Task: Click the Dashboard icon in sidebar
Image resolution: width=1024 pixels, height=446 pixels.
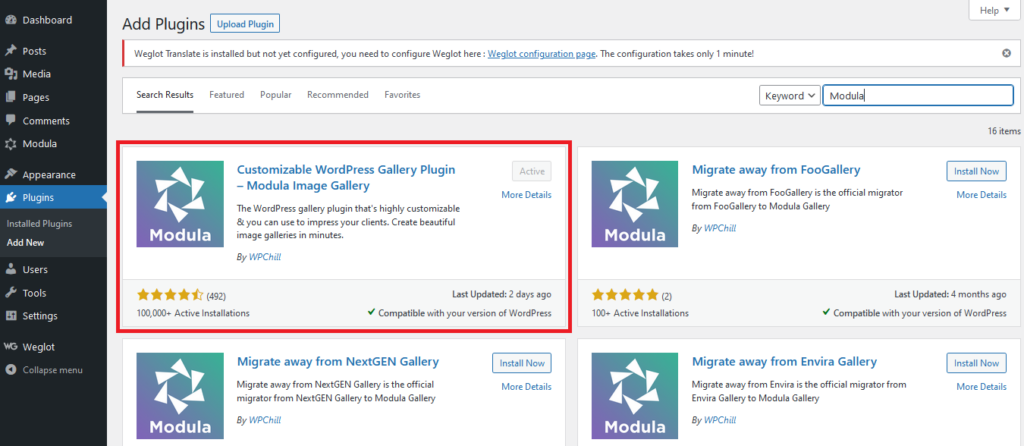Action: [11, 20]
